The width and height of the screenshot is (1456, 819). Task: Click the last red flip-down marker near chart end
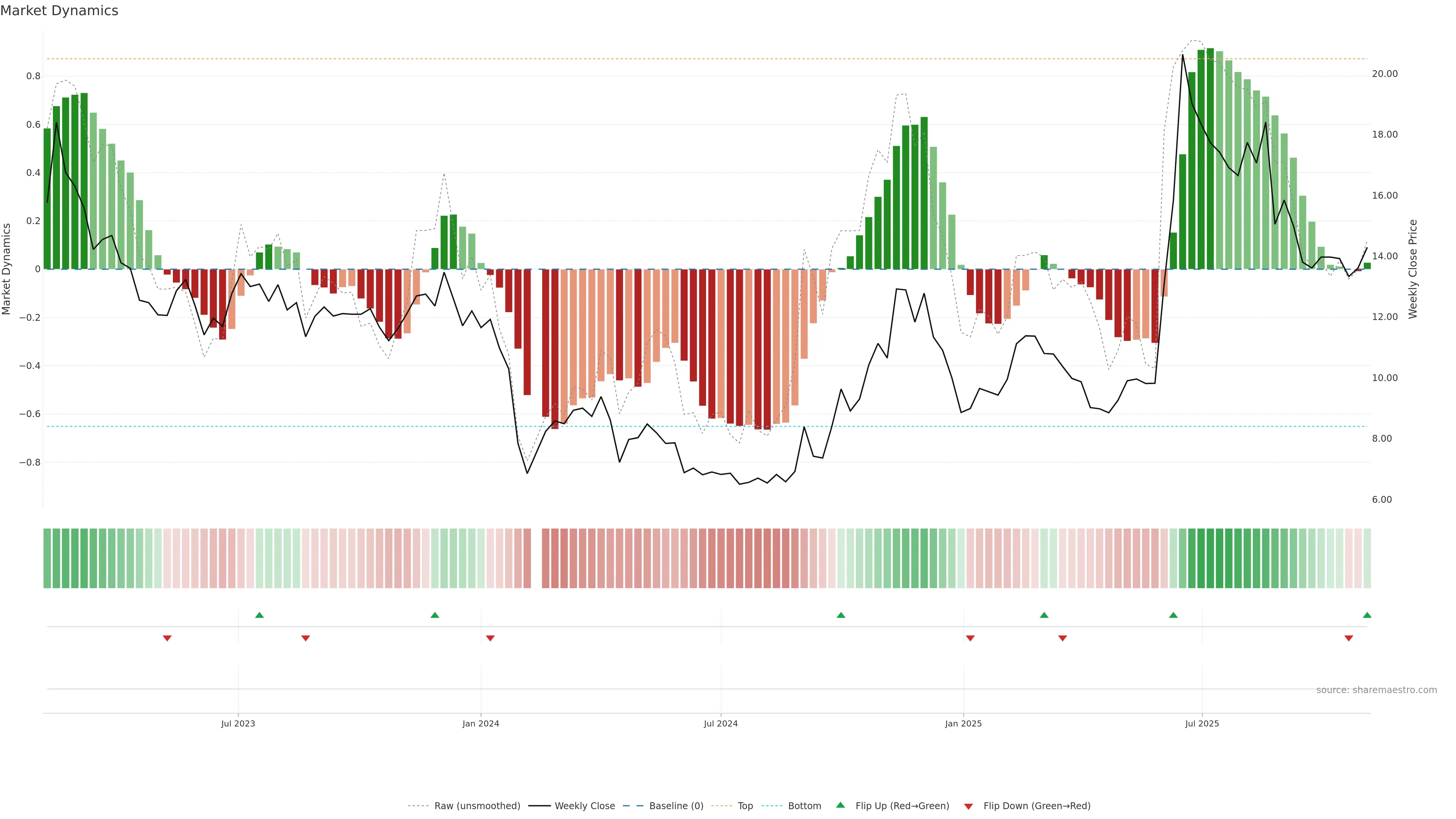(x=1349, y=638)
